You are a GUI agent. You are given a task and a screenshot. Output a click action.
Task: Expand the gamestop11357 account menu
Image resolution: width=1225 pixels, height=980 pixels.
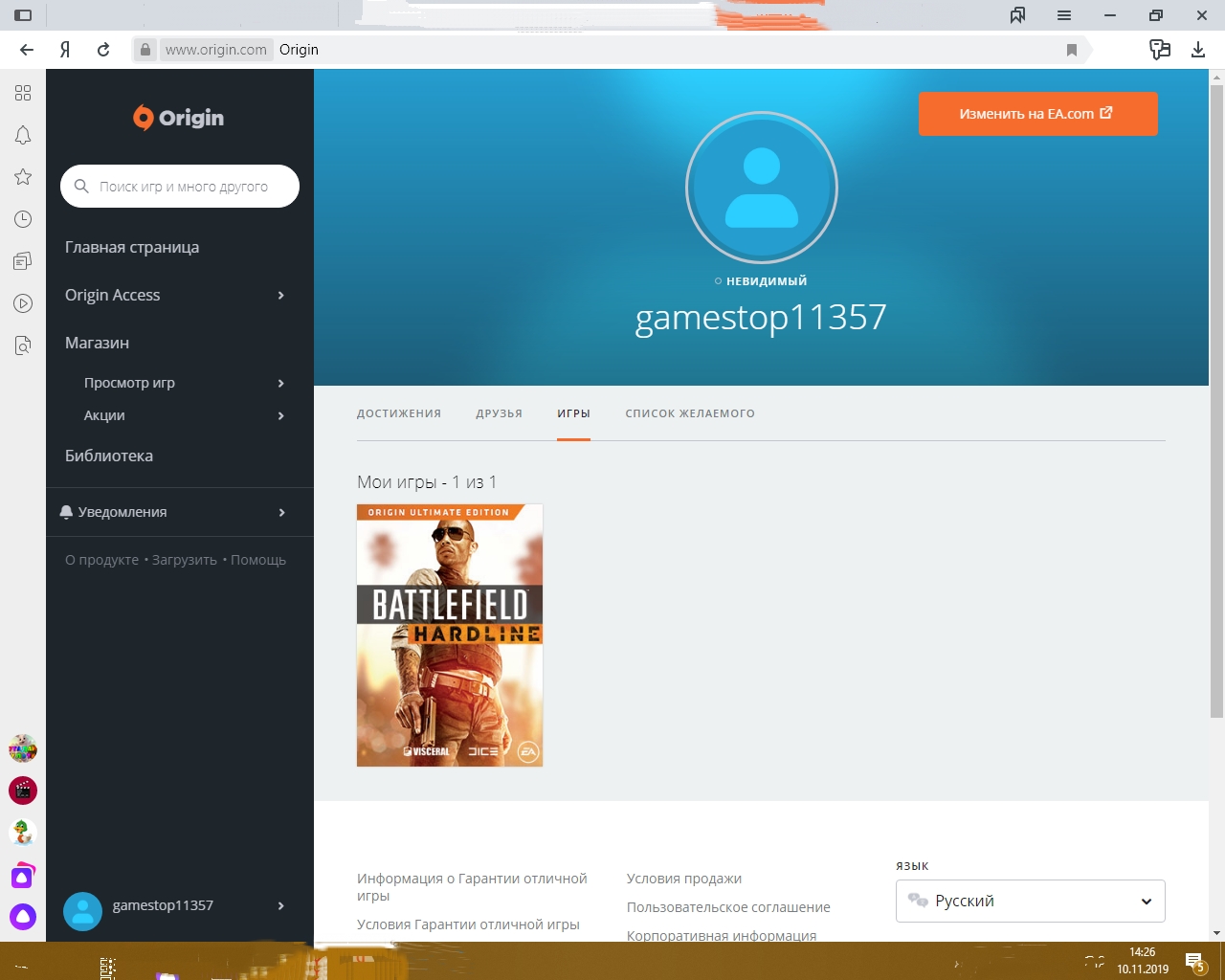click(x=280, y=905)
